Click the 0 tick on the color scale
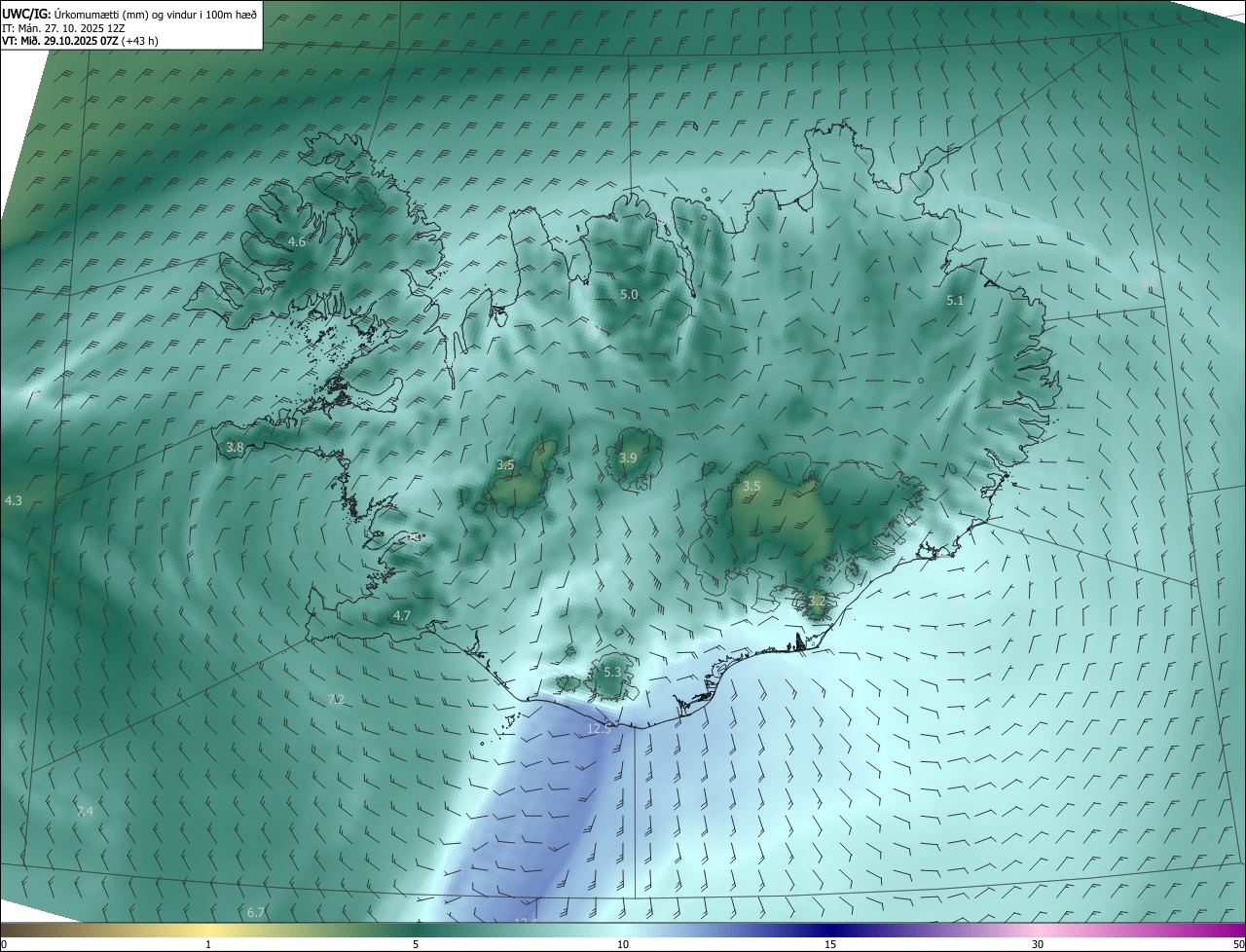 coord(4,944)
